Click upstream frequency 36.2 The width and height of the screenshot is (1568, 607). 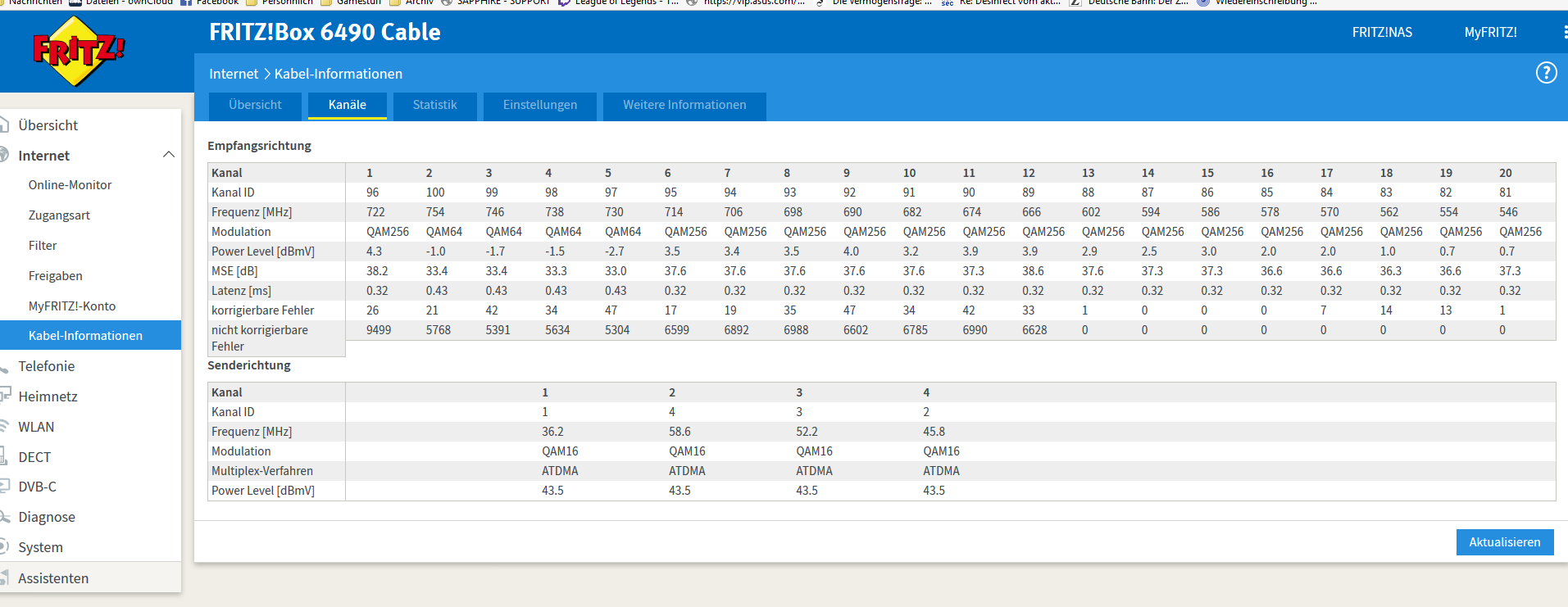pos(552,432)
